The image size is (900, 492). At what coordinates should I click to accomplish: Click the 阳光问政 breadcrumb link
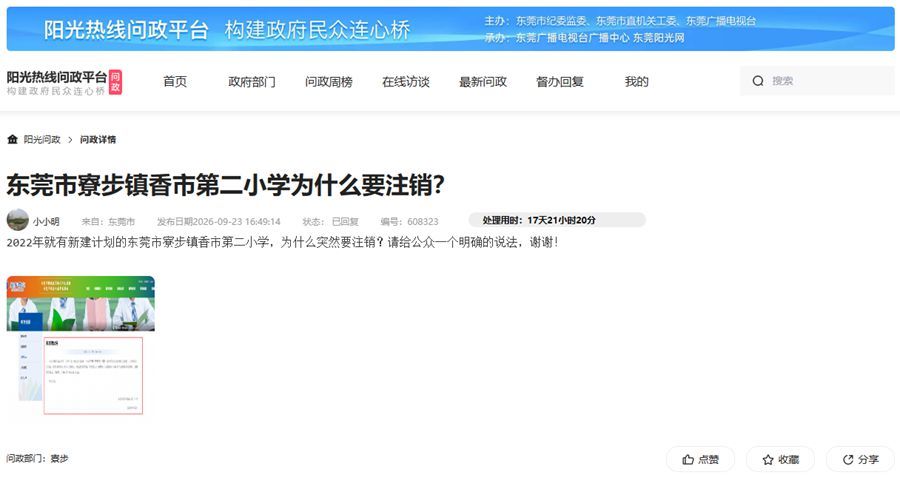point(42,140)
